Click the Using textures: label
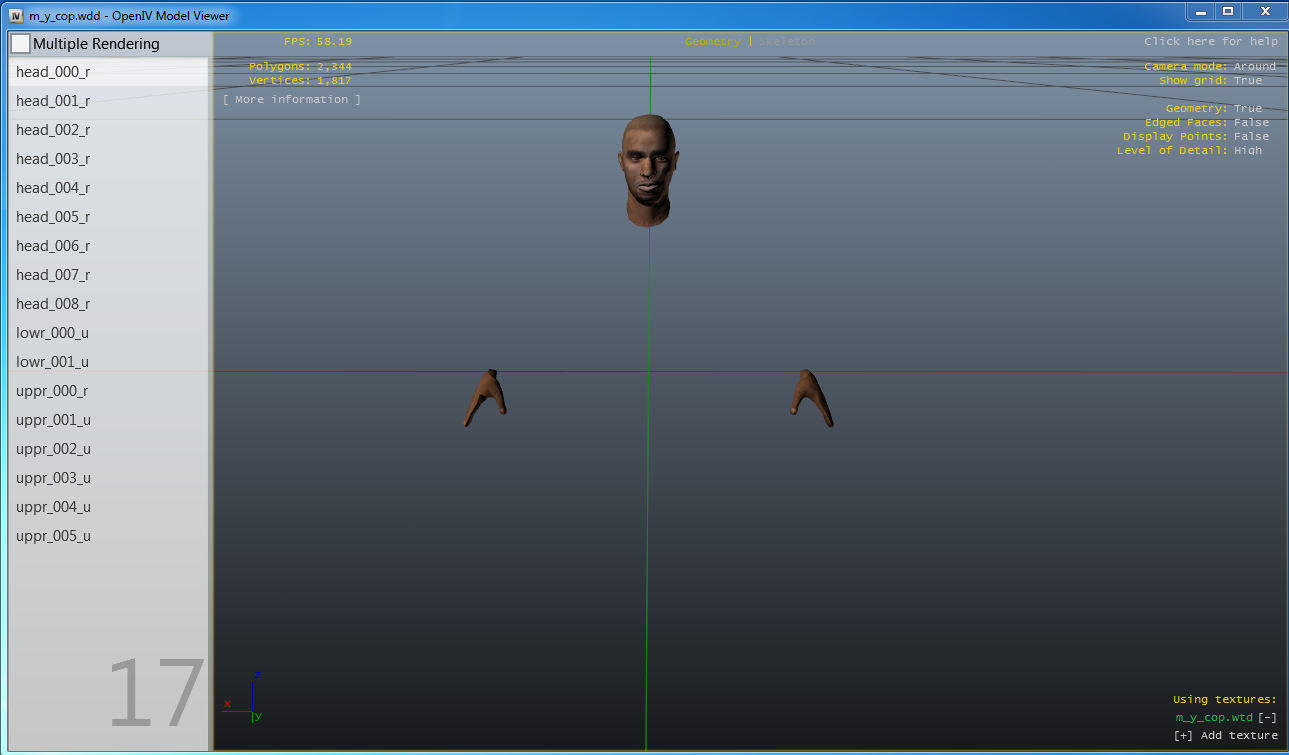 tap(1225, 700)
